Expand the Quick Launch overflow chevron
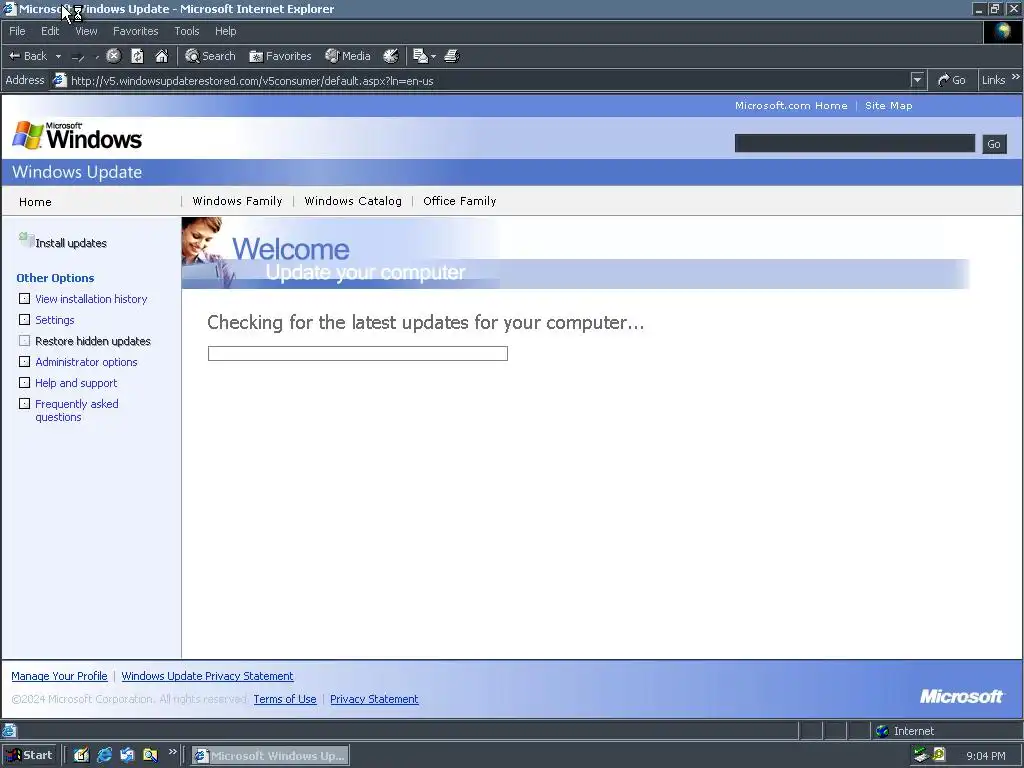This screenshot has height=768, width=1024. tap(172, 752)
